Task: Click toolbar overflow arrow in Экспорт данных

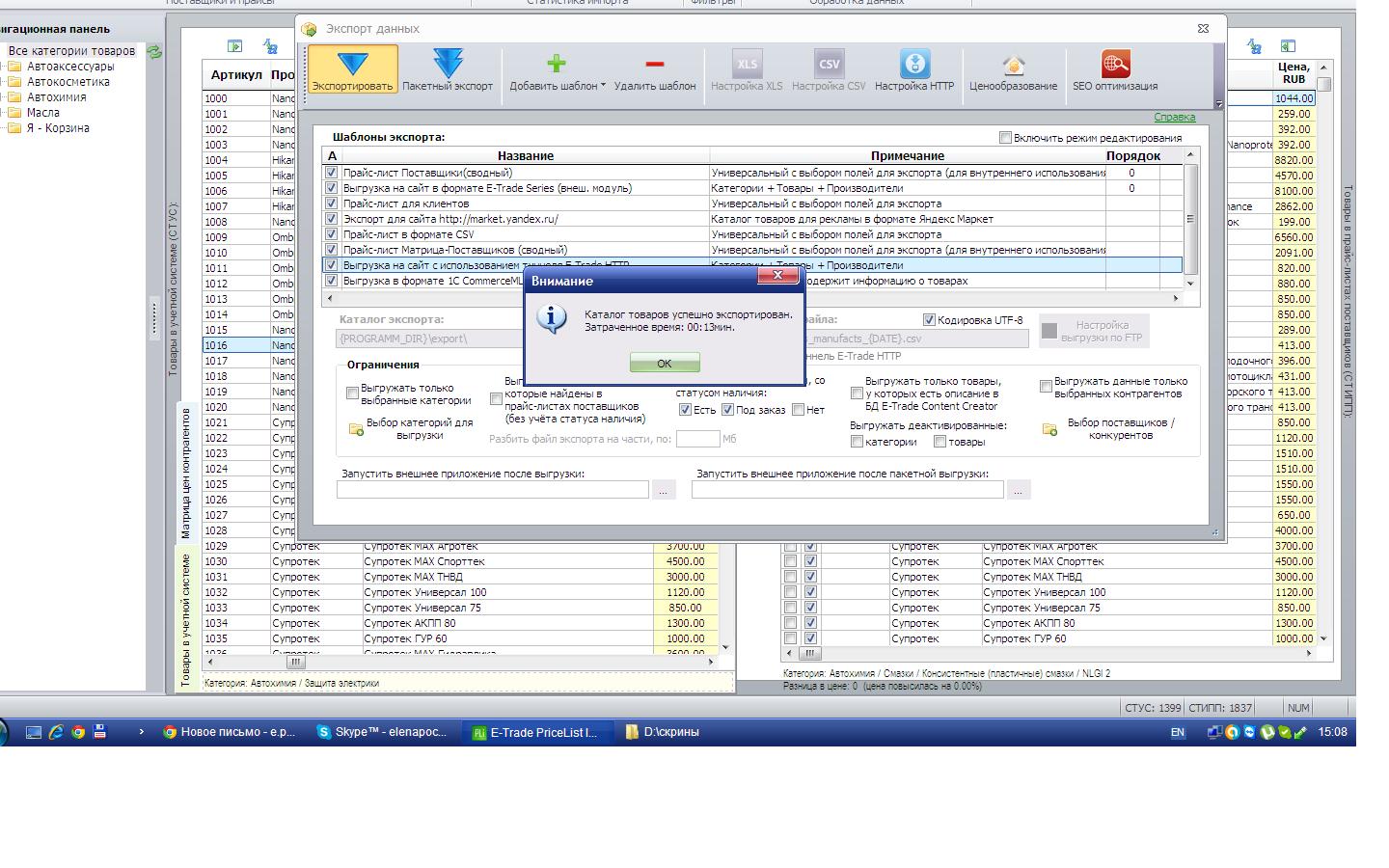Action: point(1218,103)
